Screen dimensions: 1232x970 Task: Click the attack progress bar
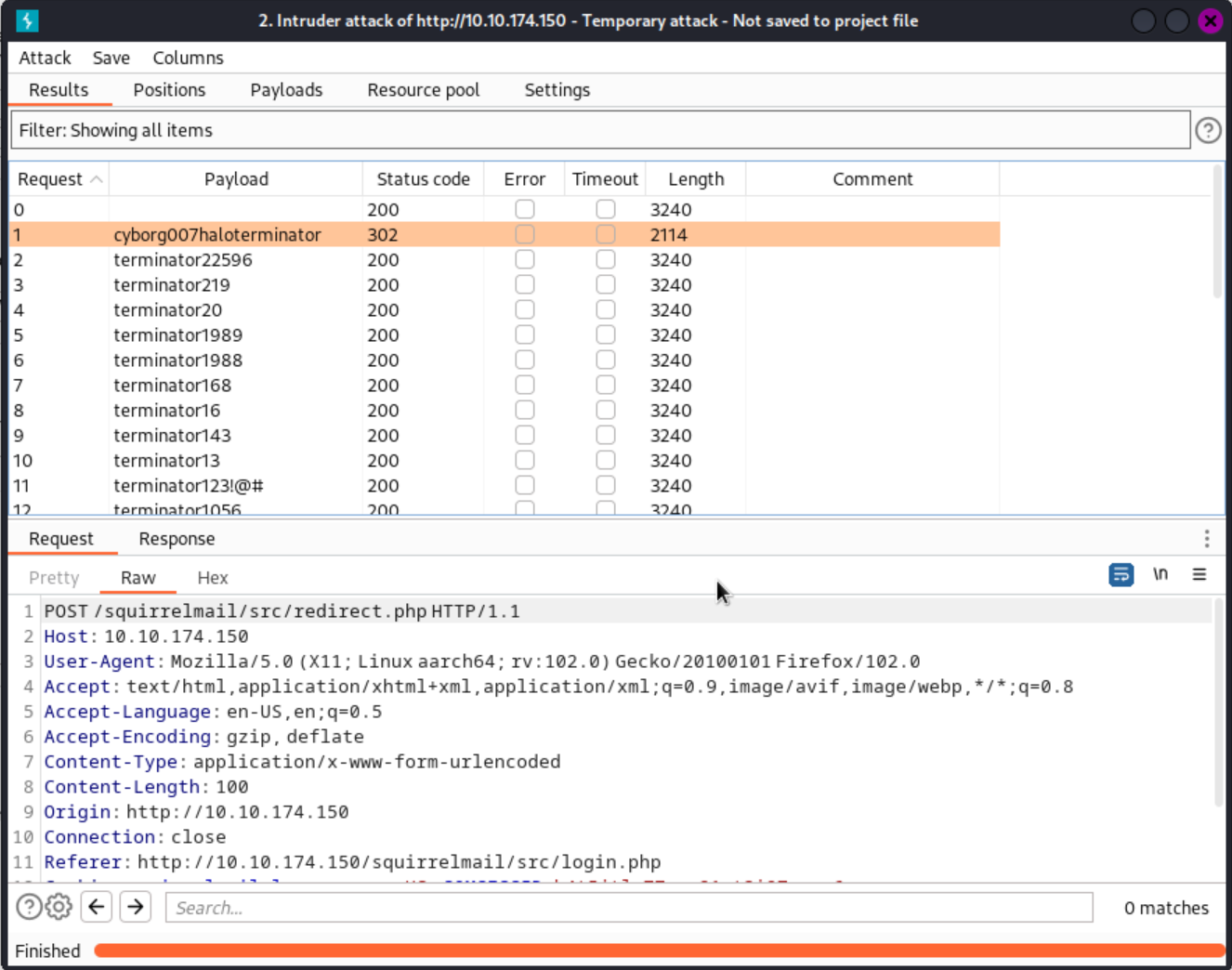659,950
